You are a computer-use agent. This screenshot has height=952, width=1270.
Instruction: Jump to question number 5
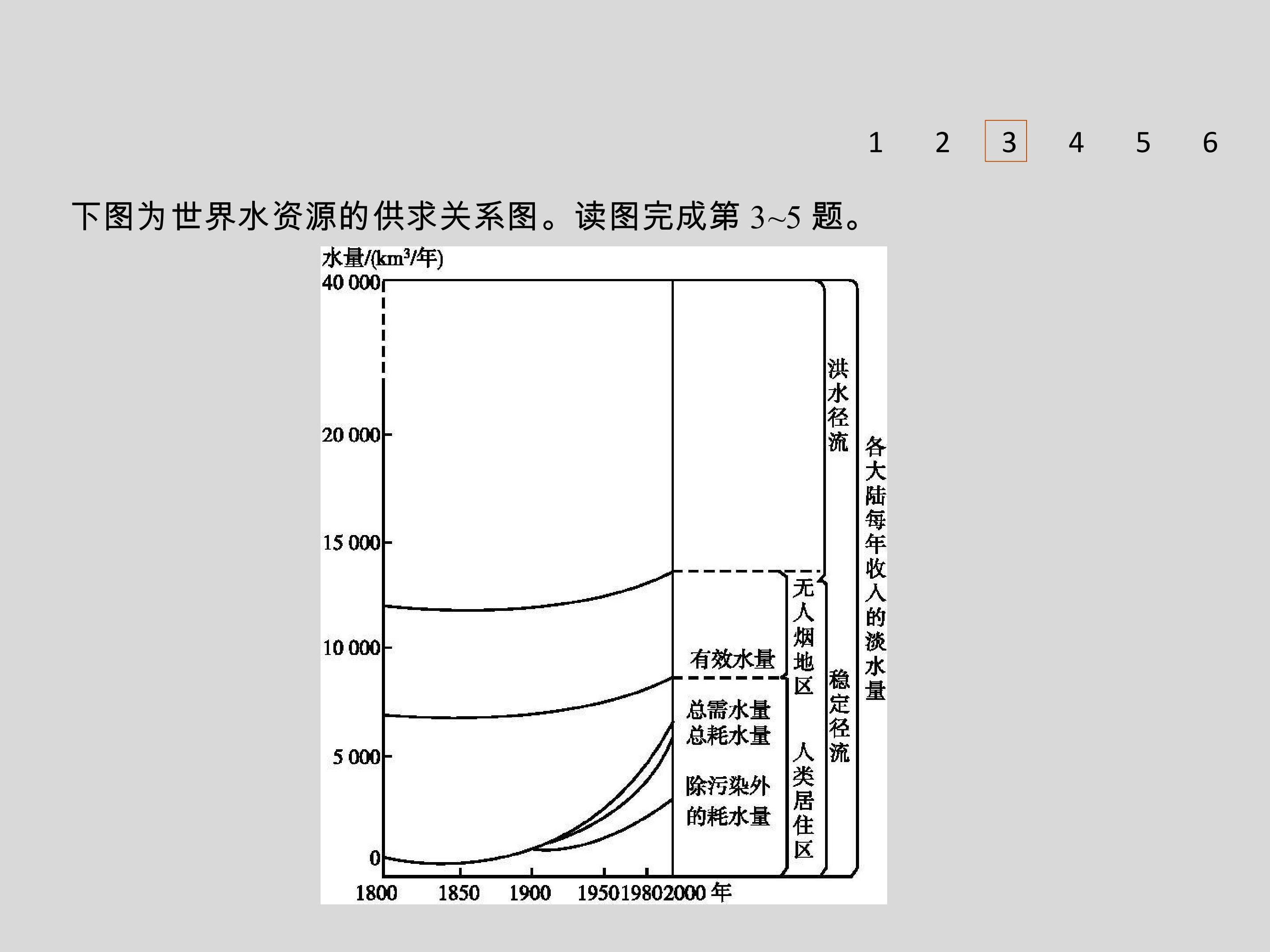(x=1143, y=142)
